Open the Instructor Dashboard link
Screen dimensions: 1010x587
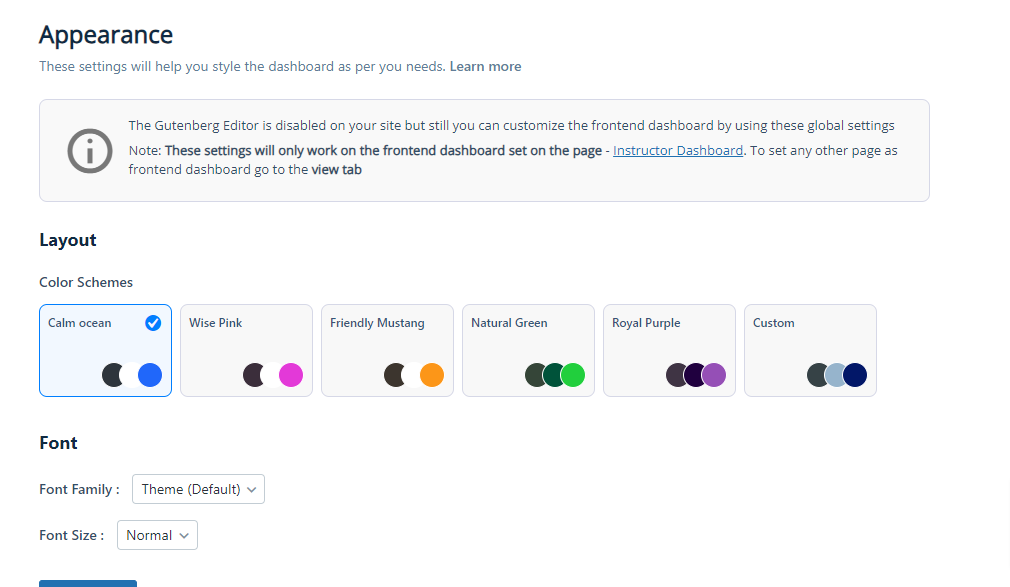(x=678, y=151)
